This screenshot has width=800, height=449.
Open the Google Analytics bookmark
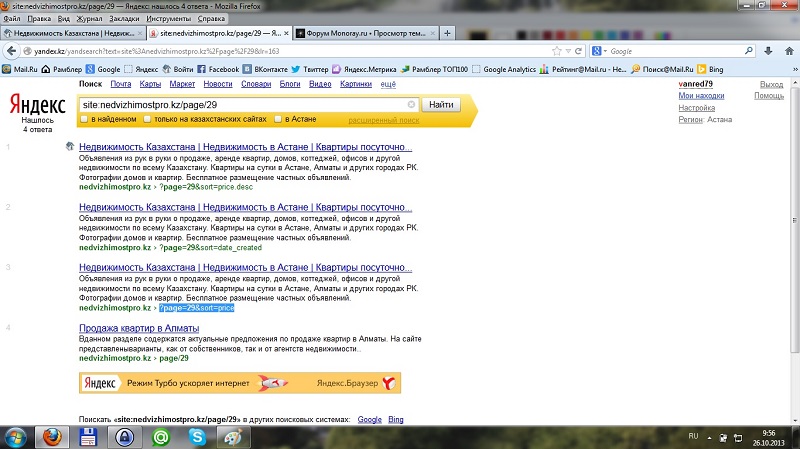pos(504,69)
